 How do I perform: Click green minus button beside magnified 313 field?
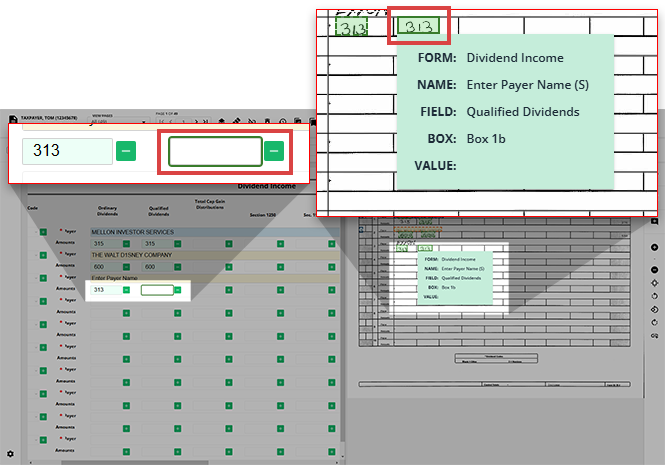click(126, 151)
